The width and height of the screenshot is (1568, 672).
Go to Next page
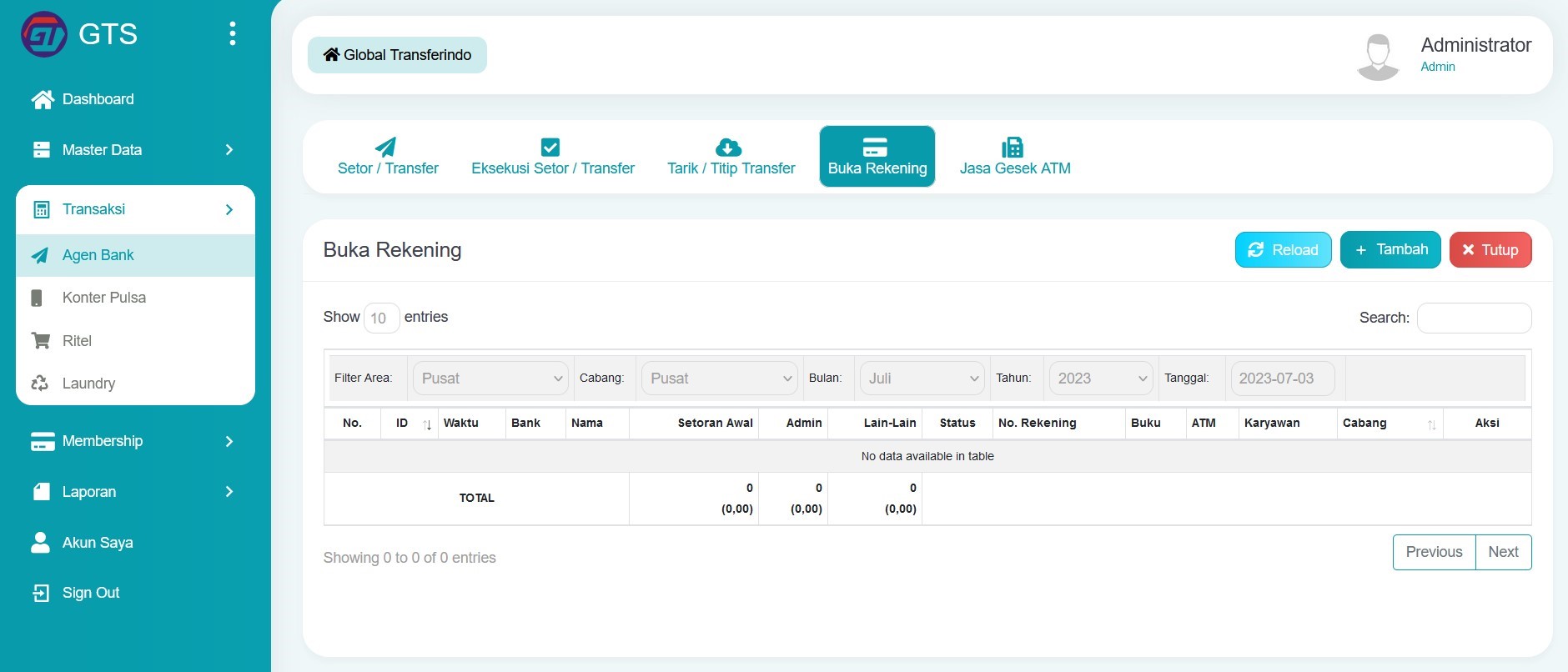point(1503,552)
